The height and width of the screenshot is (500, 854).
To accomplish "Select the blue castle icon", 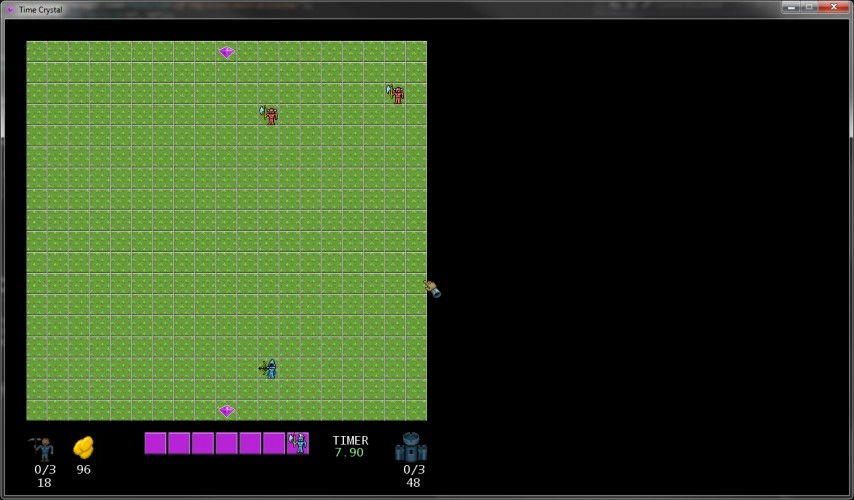I will coord(411,447).
